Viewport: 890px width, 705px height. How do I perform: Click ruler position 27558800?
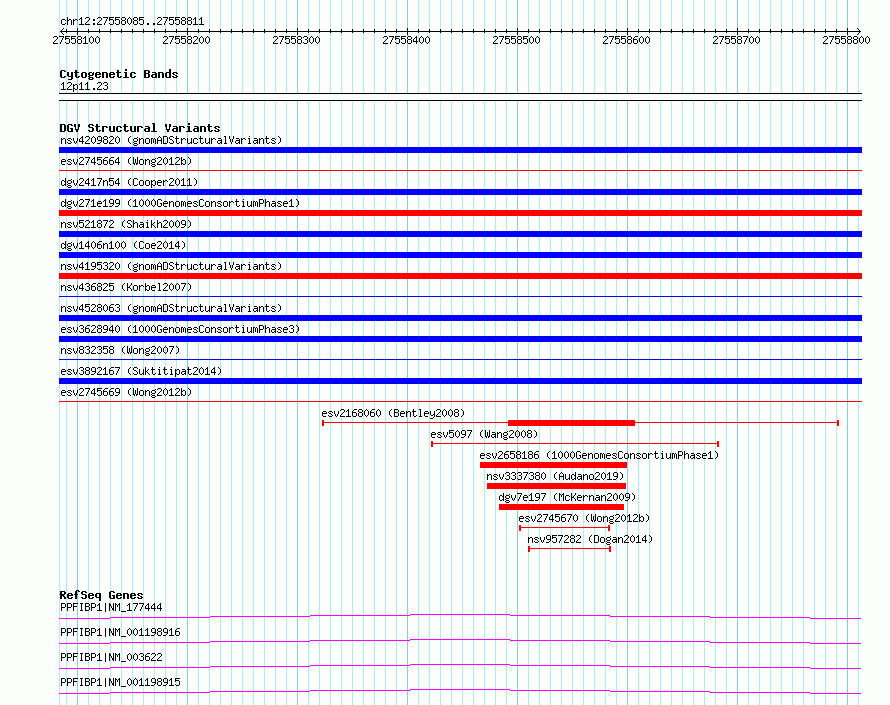click(846, 40)
